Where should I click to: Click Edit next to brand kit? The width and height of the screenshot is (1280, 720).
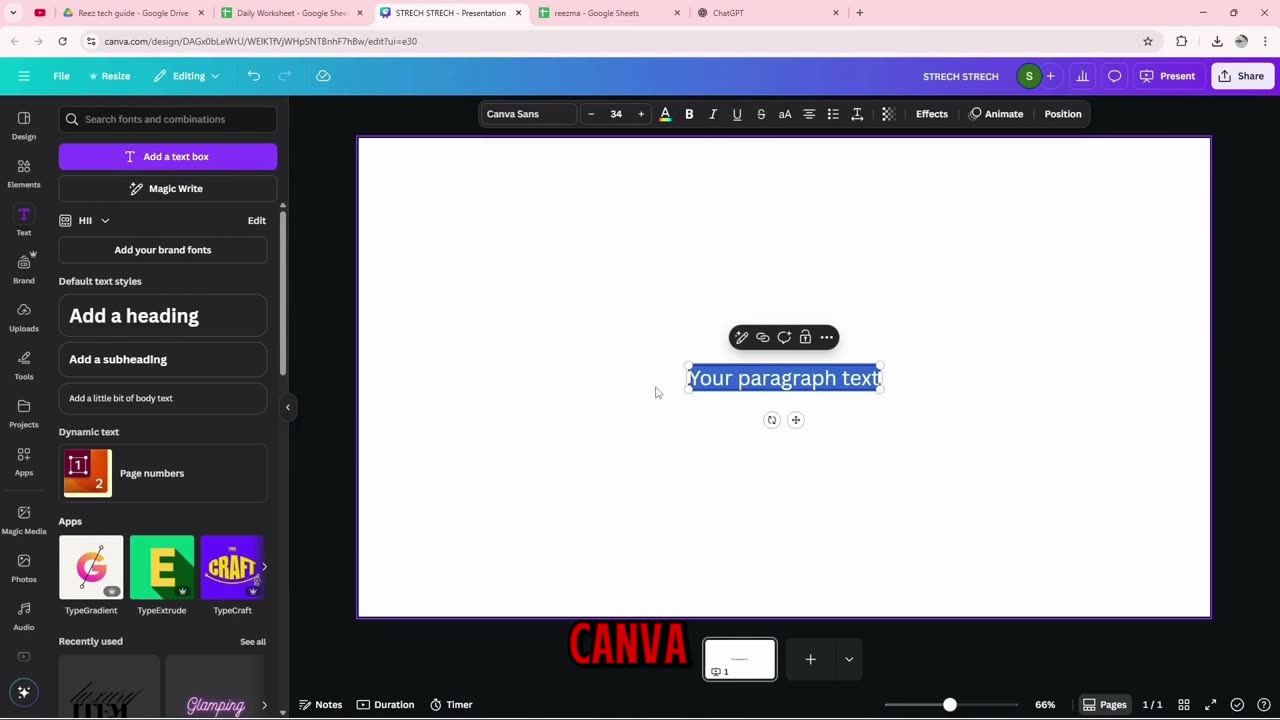(257, 221)
